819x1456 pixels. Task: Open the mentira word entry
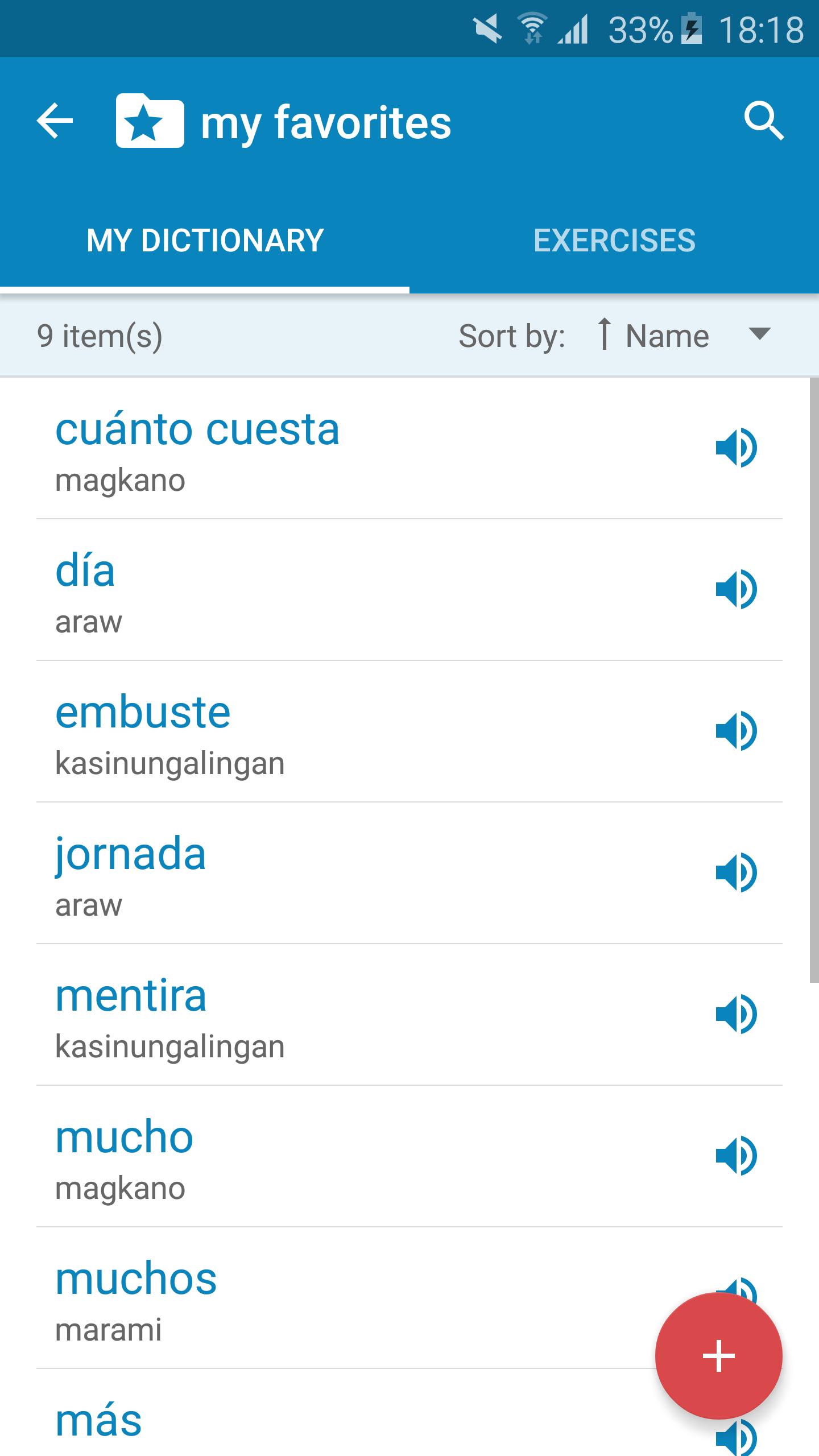[x=409, y=1015]
